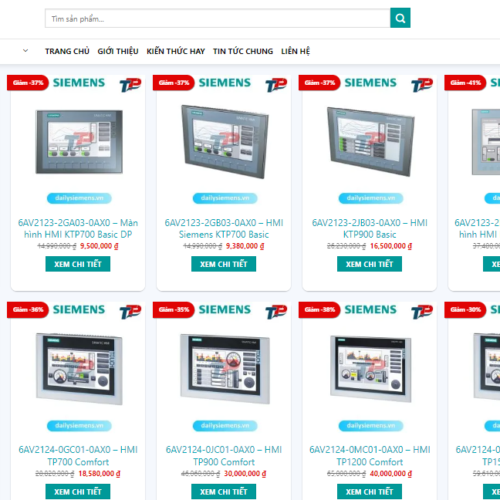Focus the Tìm sản phẩm search field
The height and width of the screenshot is (500, 500).
click(x=218, y=18)
